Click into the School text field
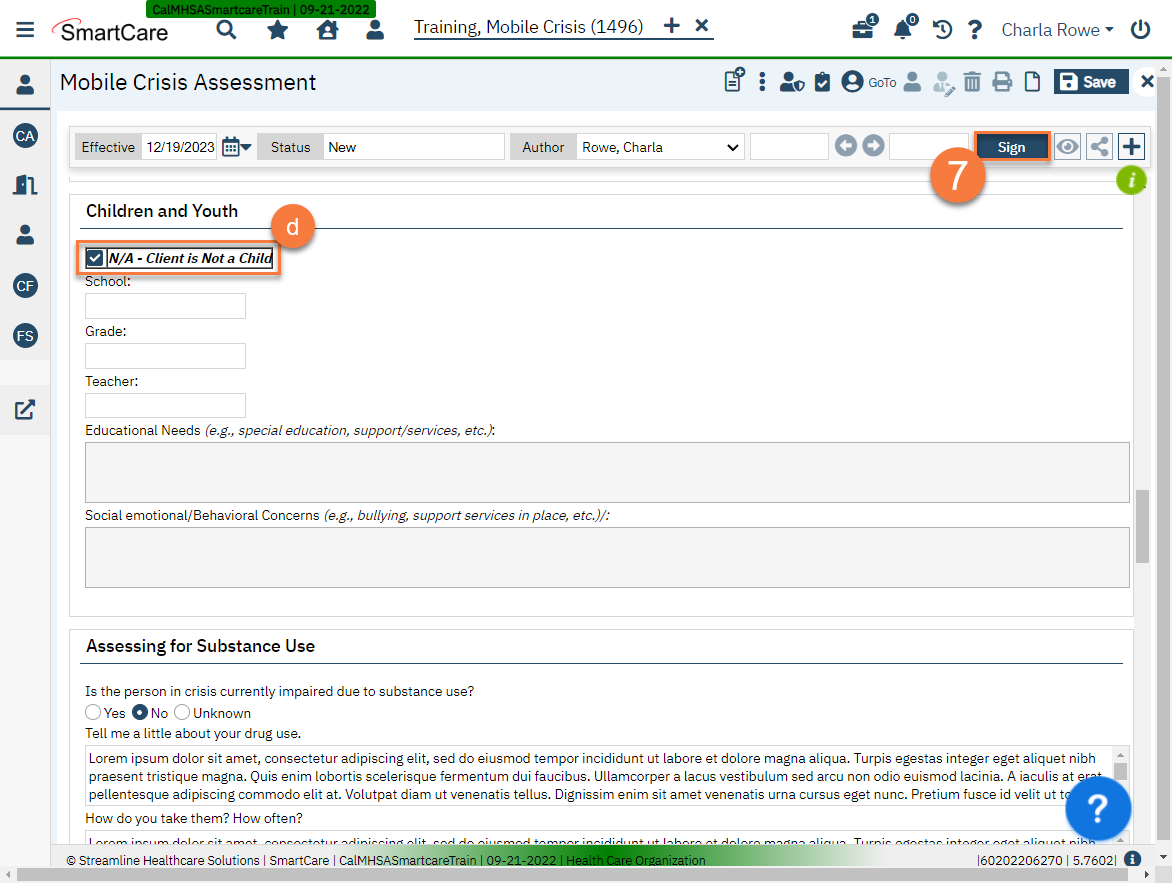The width and height of the screenshot is (1172, 883). [165, 306]
